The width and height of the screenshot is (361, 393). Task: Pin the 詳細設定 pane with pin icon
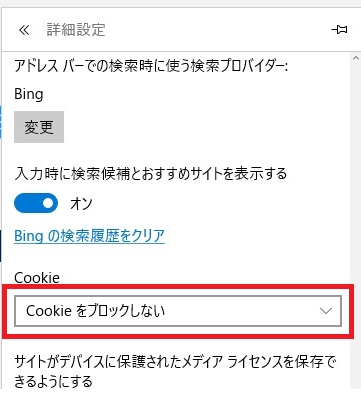339,30
